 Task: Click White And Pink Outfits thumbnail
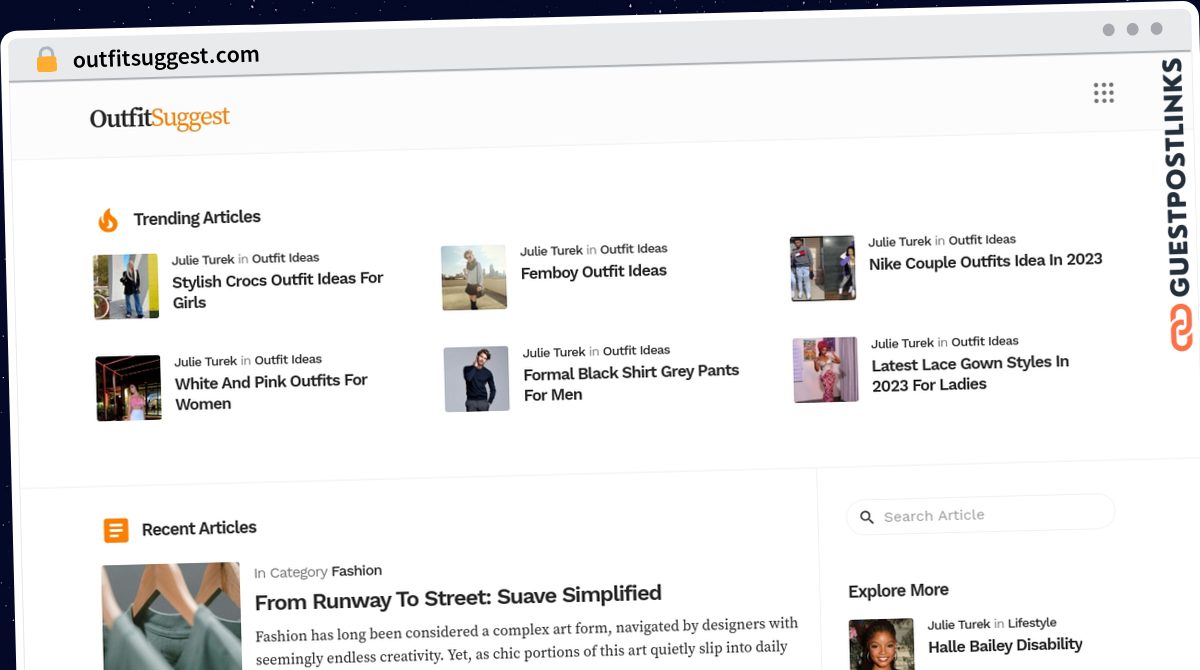129,388
